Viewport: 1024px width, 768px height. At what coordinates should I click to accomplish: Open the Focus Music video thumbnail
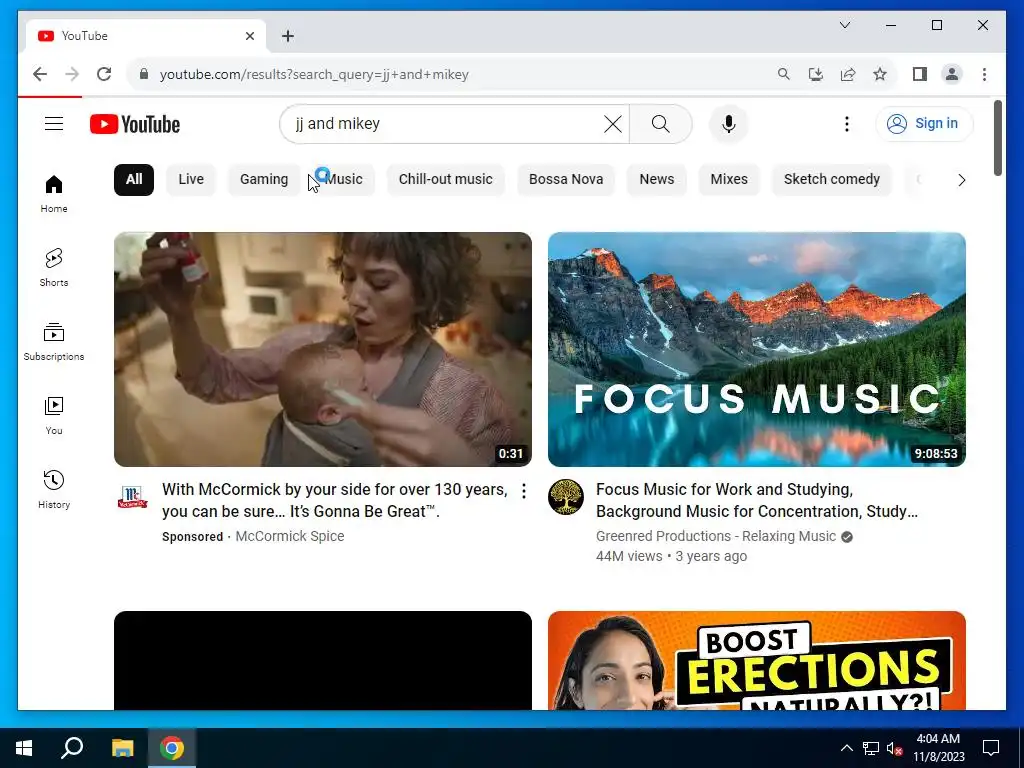coord(756,349)
